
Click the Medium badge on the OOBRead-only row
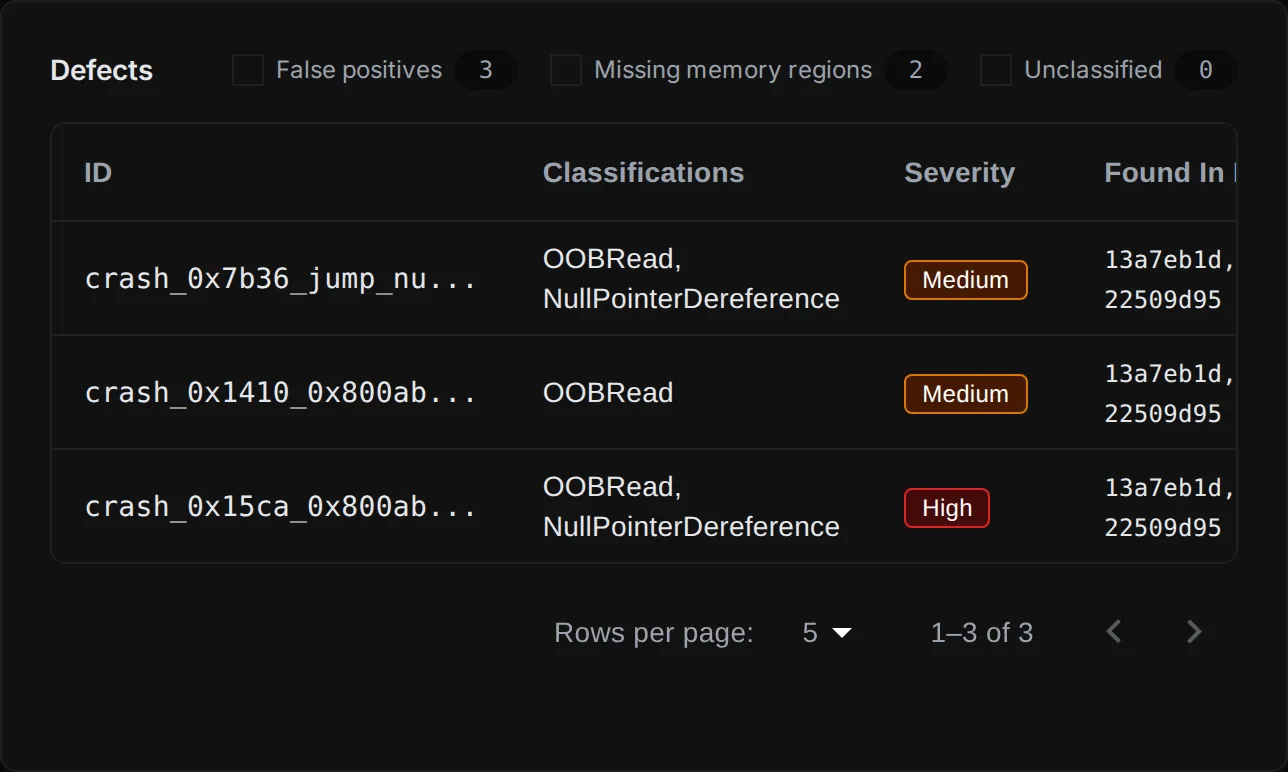coord(965,394)
